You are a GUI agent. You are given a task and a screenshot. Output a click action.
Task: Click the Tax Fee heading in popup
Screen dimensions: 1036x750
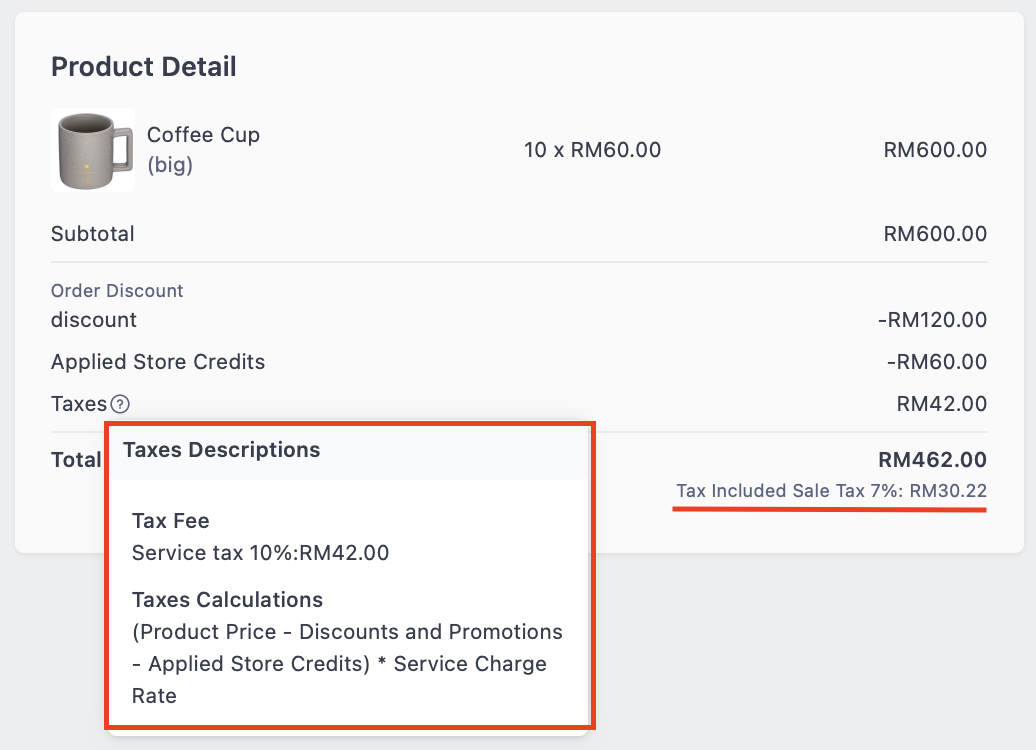coord(170,521)
